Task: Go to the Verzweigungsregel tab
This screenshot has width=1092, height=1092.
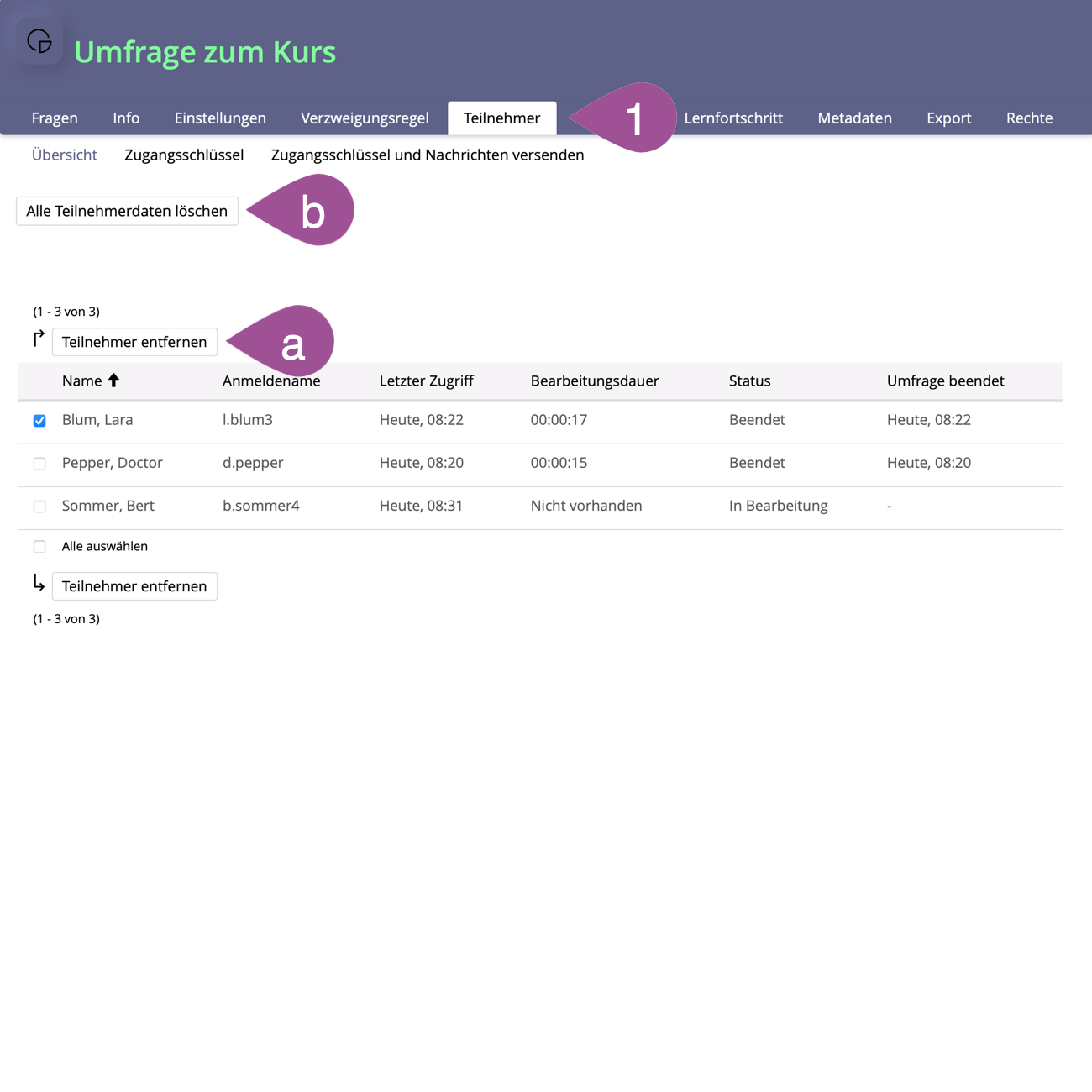Action: [x=365, y=118]
